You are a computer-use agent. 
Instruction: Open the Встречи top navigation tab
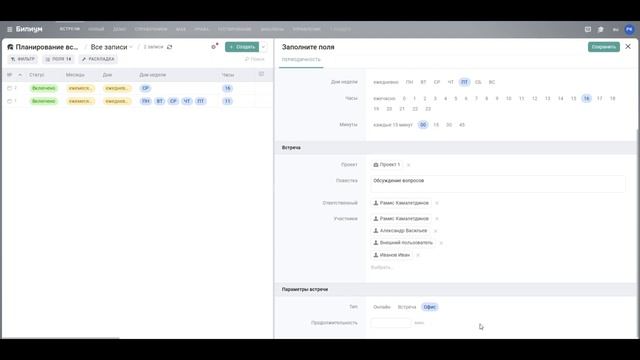point(69,29)
